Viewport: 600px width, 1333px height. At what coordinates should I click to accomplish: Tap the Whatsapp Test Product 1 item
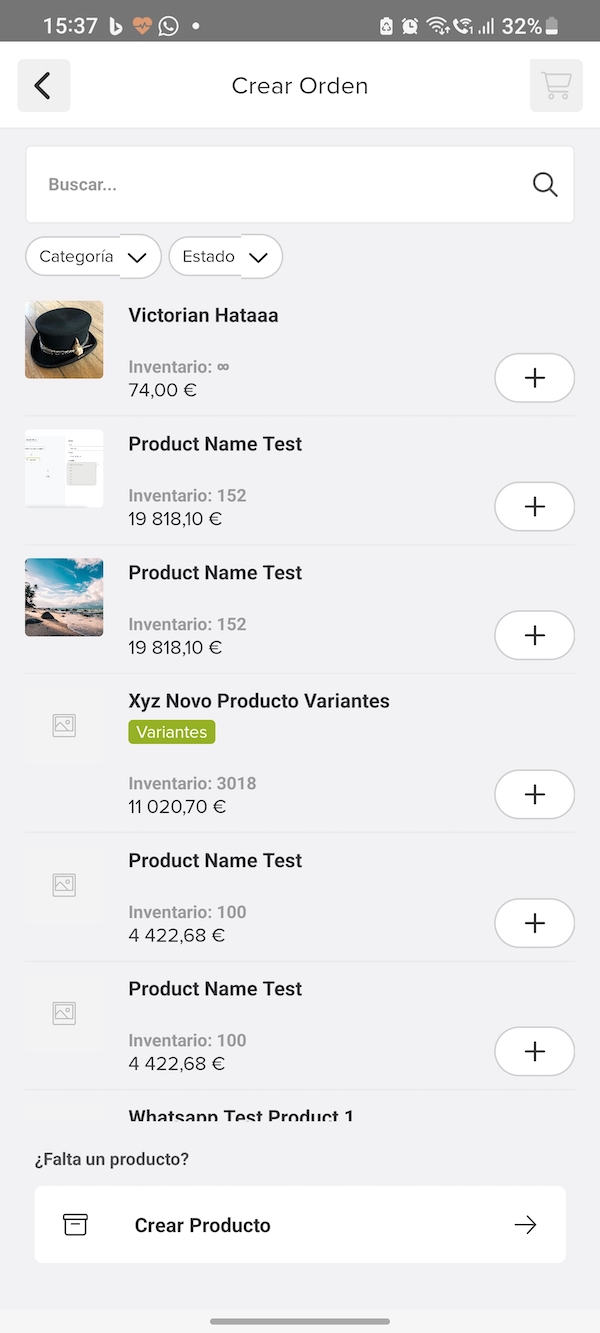point(241,1114)
